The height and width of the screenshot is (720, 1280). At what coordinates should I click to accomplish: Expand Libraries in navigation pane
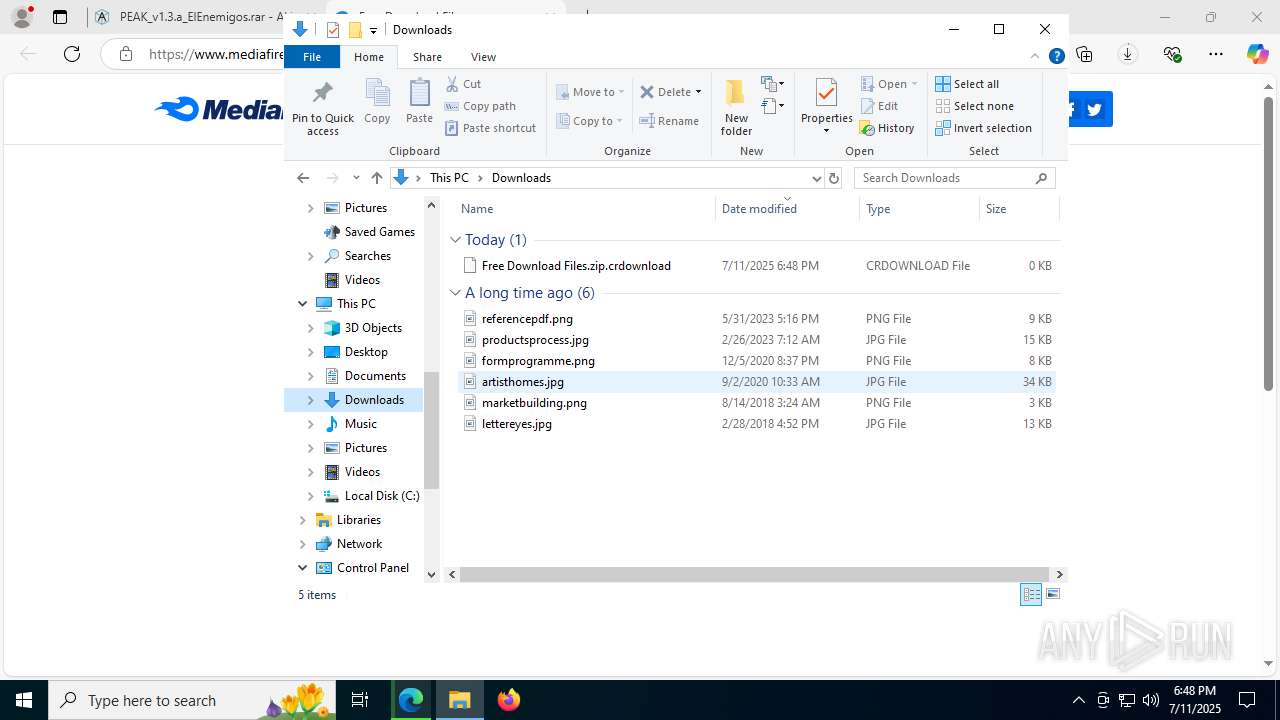pyautogui.click(x=303, y=520)
